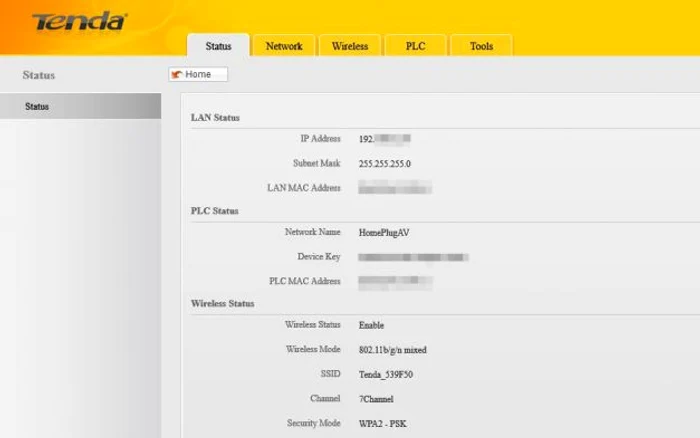This screenshot has height=438, width=700.
Task: Click the Network Name label
Action: pos(312,232)
